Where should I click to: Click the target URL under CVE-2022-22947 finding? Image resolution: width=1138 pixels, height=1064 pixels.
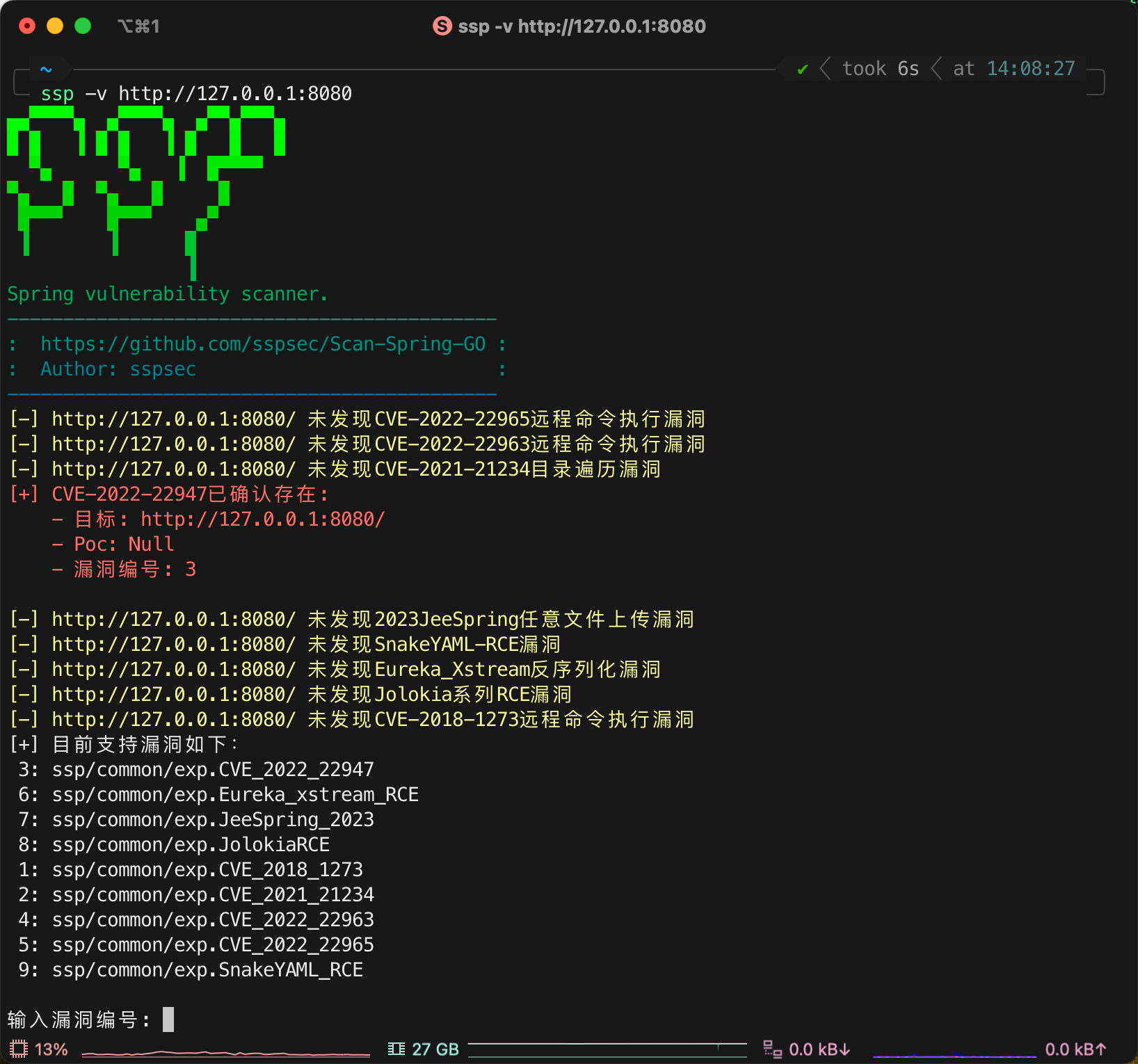[262, 519]
